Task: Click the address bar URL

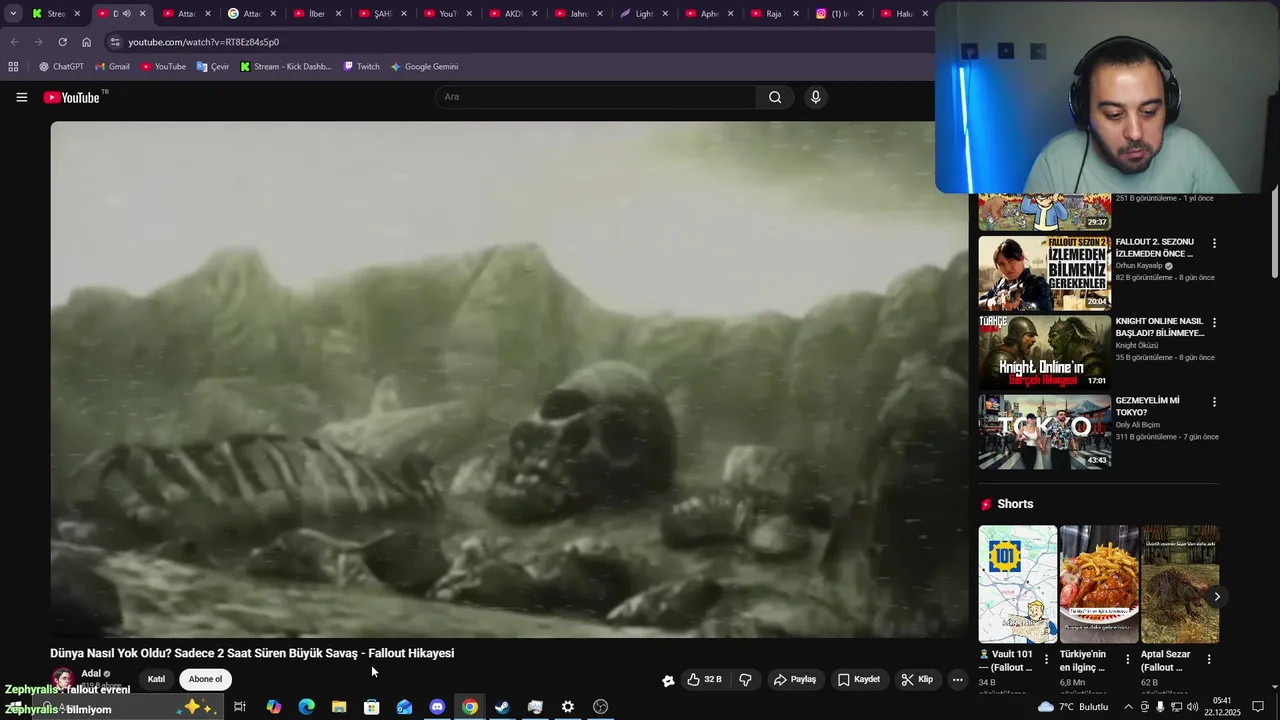Action: [204, 42]
